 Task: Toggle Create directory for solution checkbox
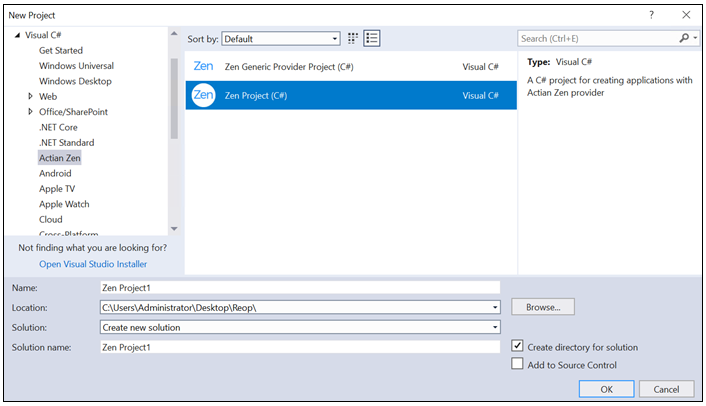pyautogui.click(x=517, y=346)
